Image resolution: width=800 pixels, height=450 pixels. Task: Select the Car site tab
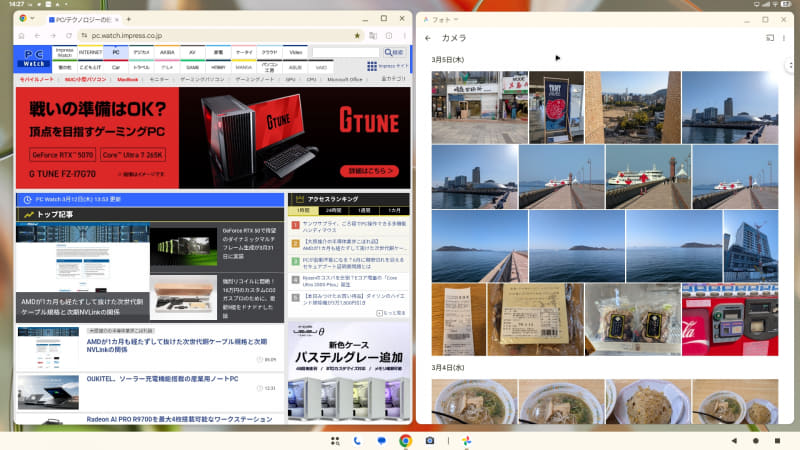coord(116,67)
